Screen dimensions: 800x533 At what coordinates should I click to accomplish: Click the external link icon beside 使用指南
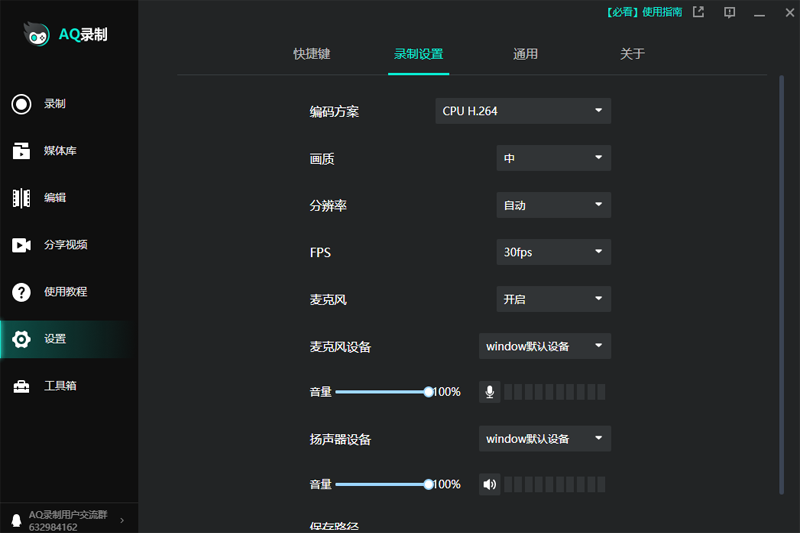coord(698,12)
